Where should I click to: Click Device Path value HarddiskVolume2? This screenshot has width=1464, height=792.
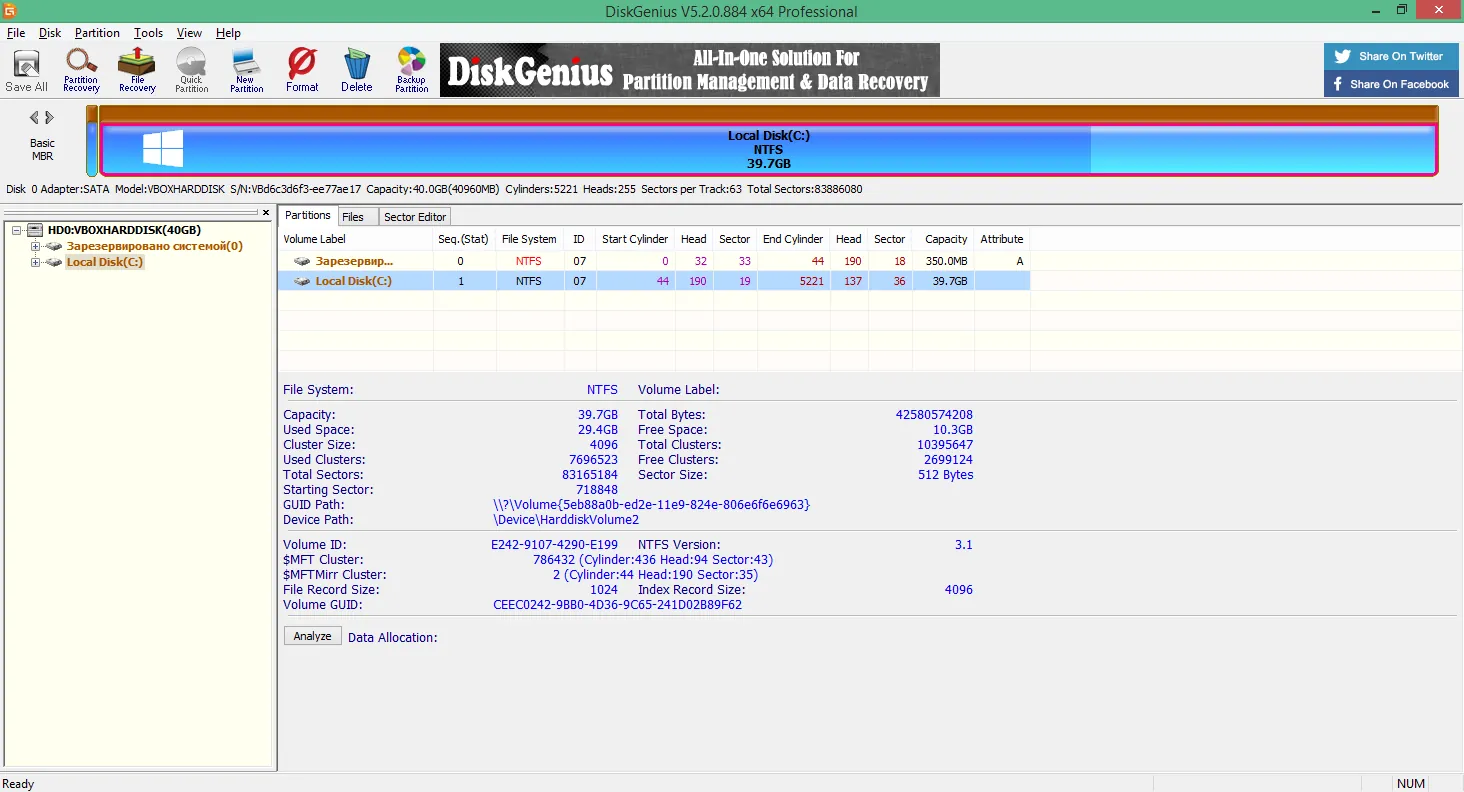[x=566, y=520]
